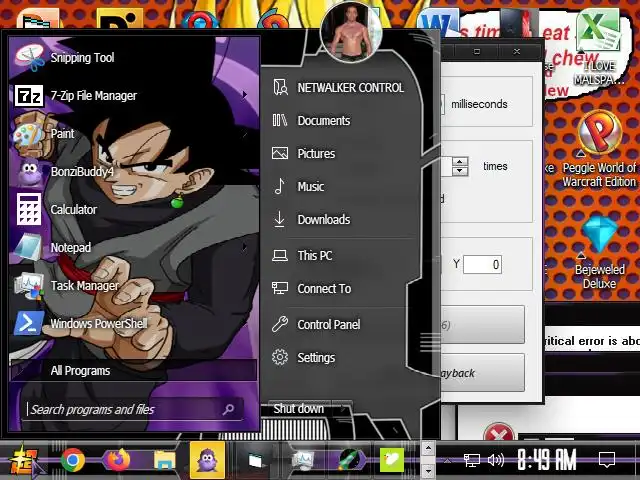Open File Explorer from the taskbar

pos(164,460)
